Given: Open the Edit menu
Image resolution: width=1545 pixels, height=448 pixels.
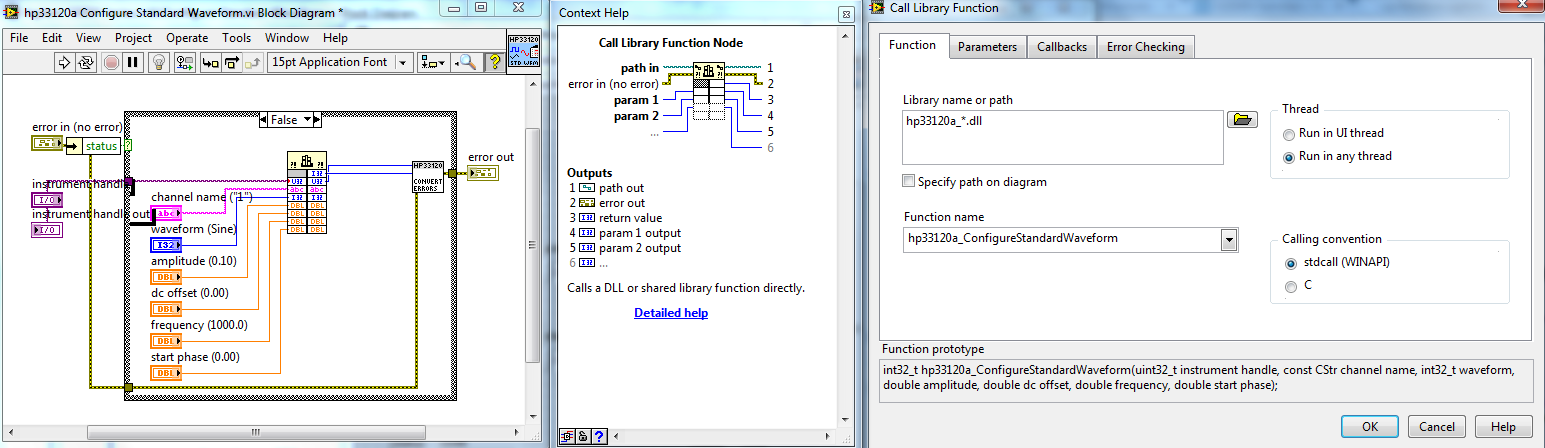Looking at the screenshot, I should [52, 38].
